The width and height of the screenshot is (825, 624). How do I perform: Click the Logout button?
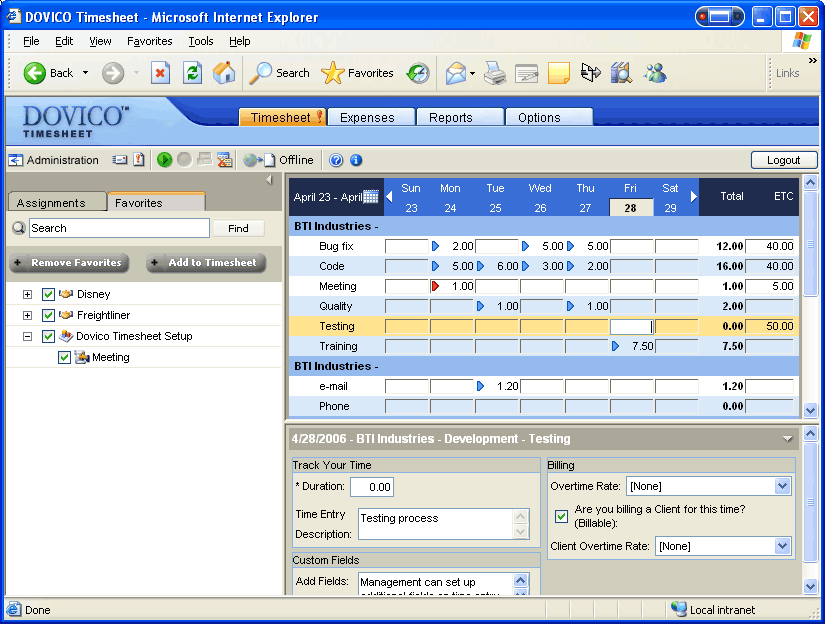(784, 160)
